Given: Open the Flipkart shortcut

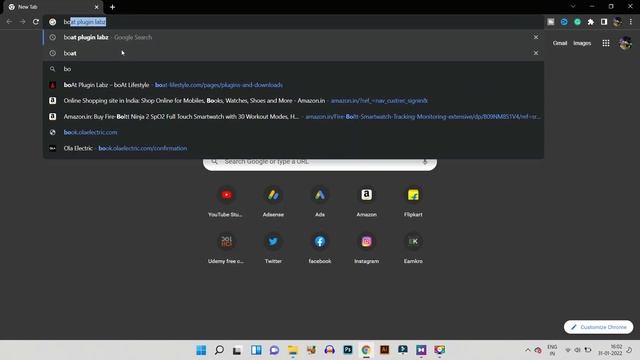Looking at the screenshot, I should [413, 201].
